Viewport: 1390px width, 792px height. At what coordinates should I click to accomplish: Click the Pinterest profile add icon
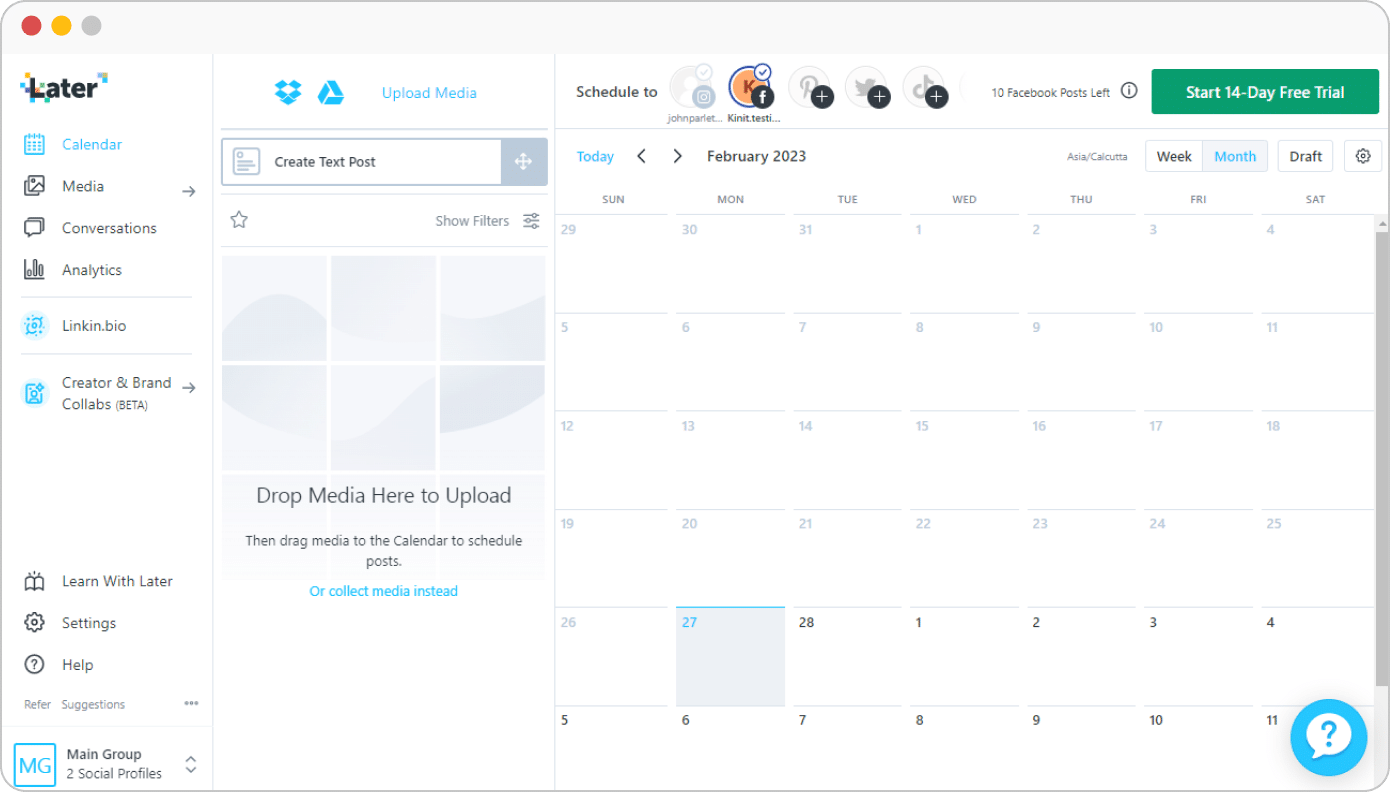[x=822, y=98]
